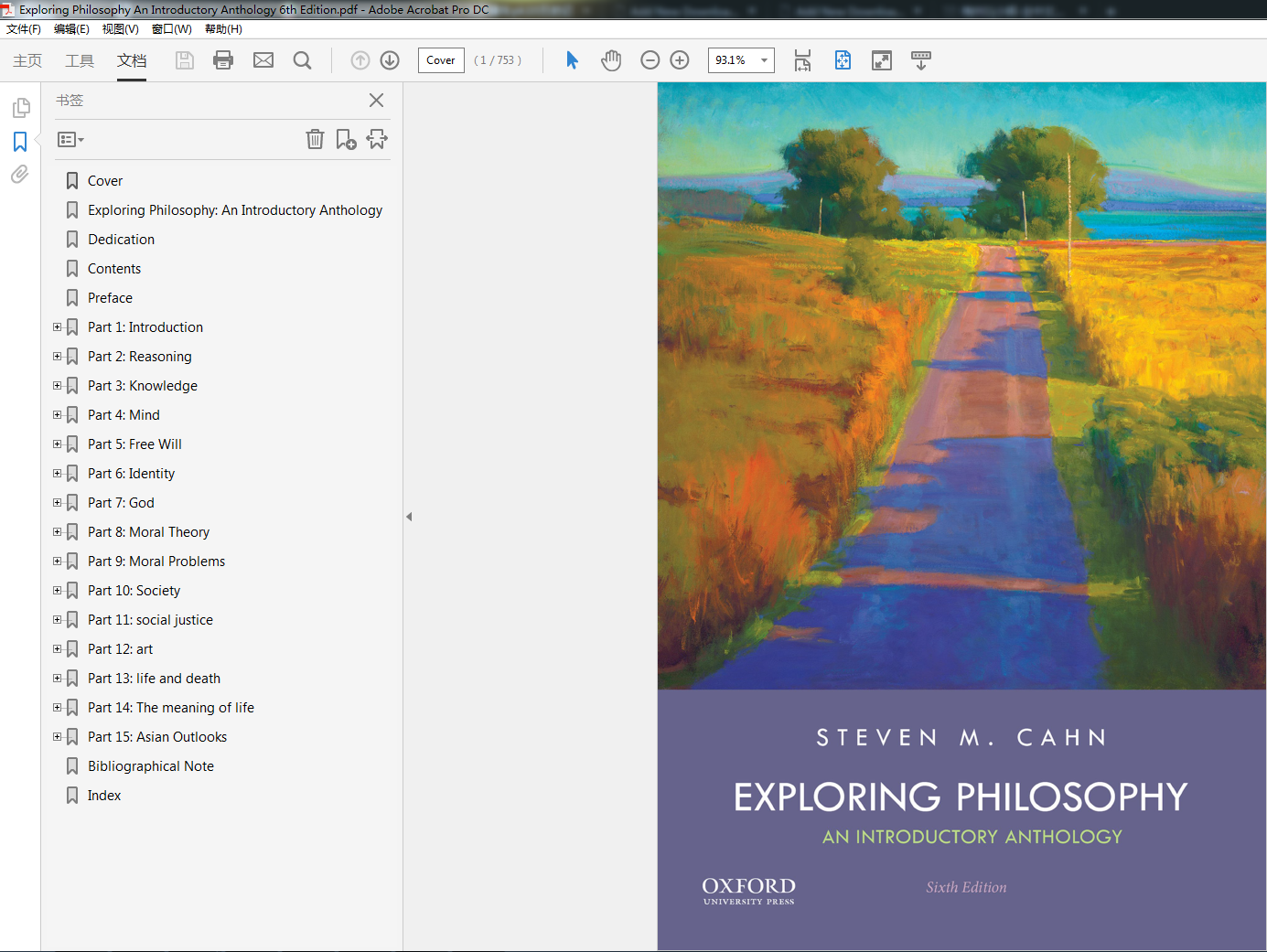Image resolution: width=1267 pixels, height=952 pixels.
Task: Select Part 12: art bookmark
Action: tap(120, 649)
